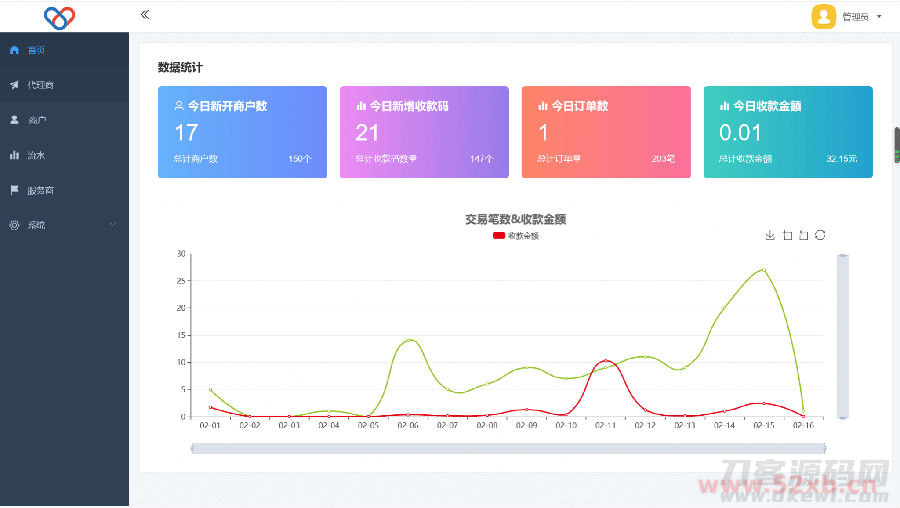Click the 今日收款金额 stat card

[x=788, y=132]
